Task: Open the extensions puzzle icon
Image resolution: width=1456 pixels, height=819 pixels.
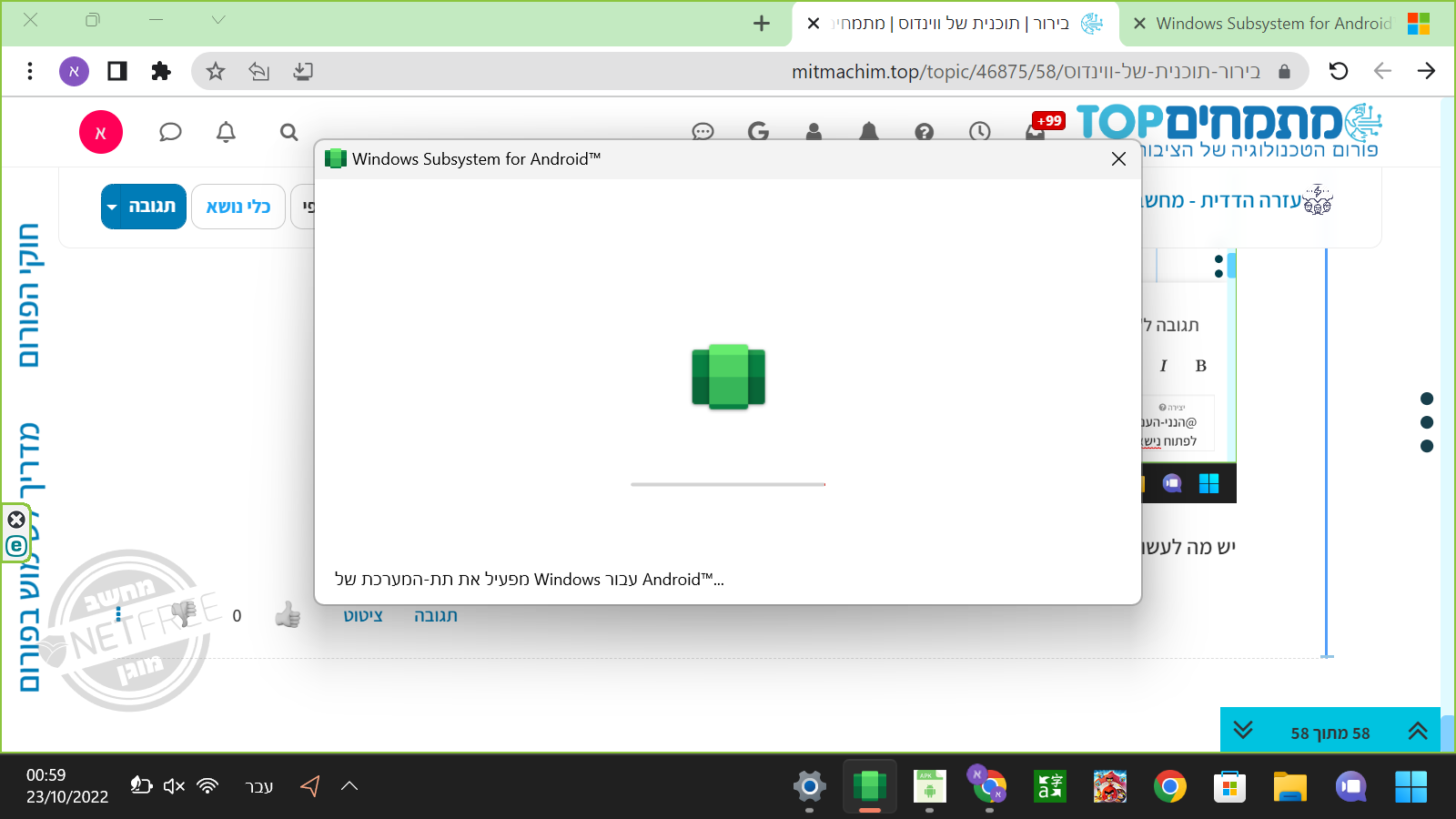Action: [161, 71]
